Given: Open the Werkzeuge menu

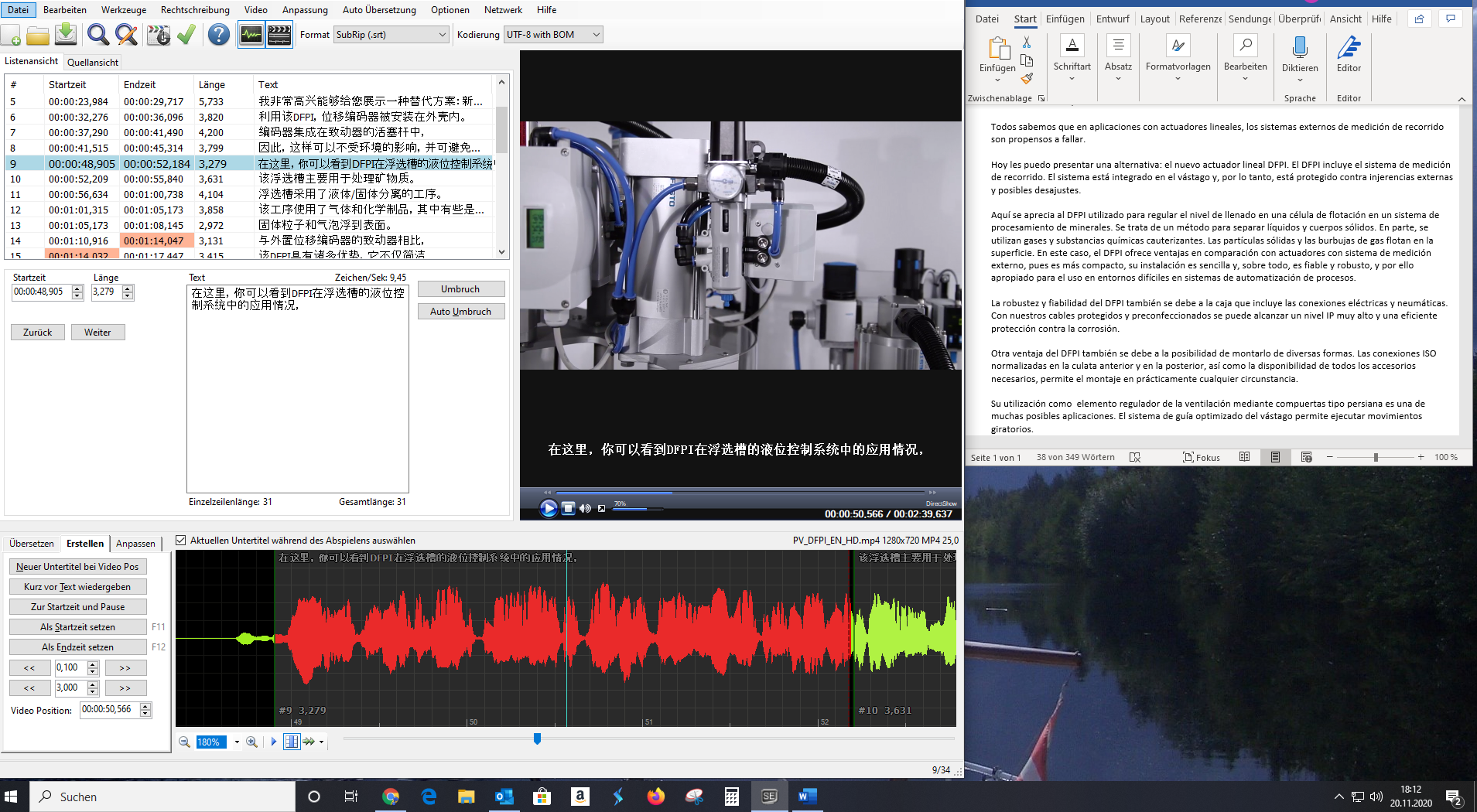Looking at the screenshot, I should click(124, 10).
